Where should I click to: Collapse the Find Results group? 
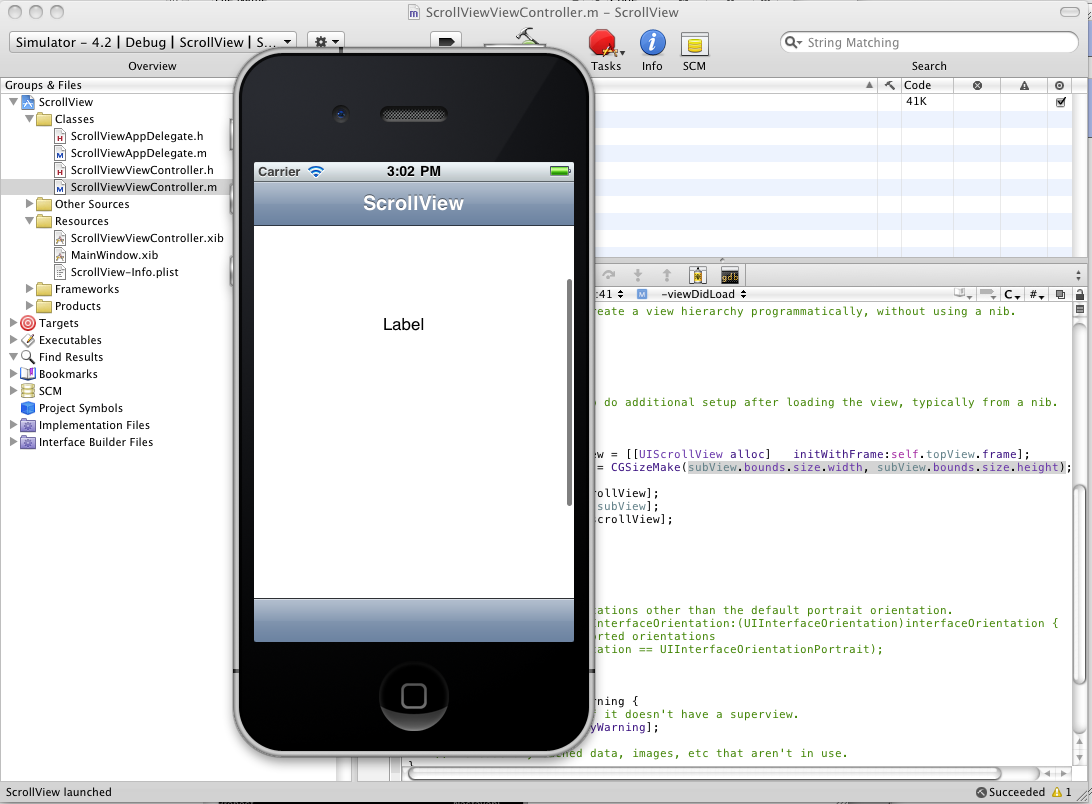click(x=13, y=357)
